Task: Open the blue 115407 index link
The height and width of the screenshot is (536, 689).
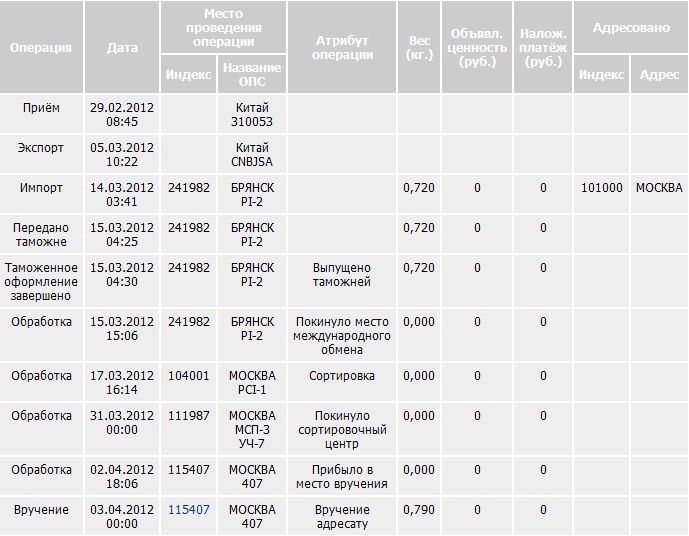Action: [189, 510]
